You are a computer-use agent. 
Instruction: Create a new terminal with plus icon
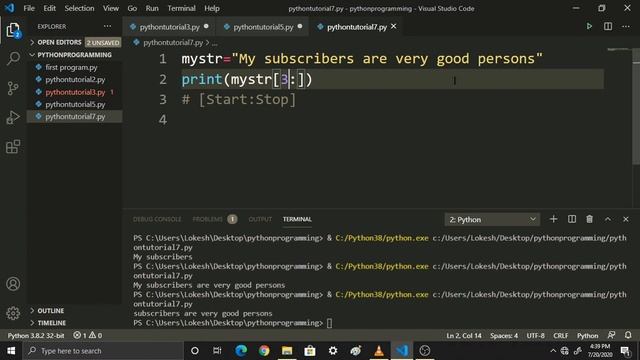coord(553,219)
